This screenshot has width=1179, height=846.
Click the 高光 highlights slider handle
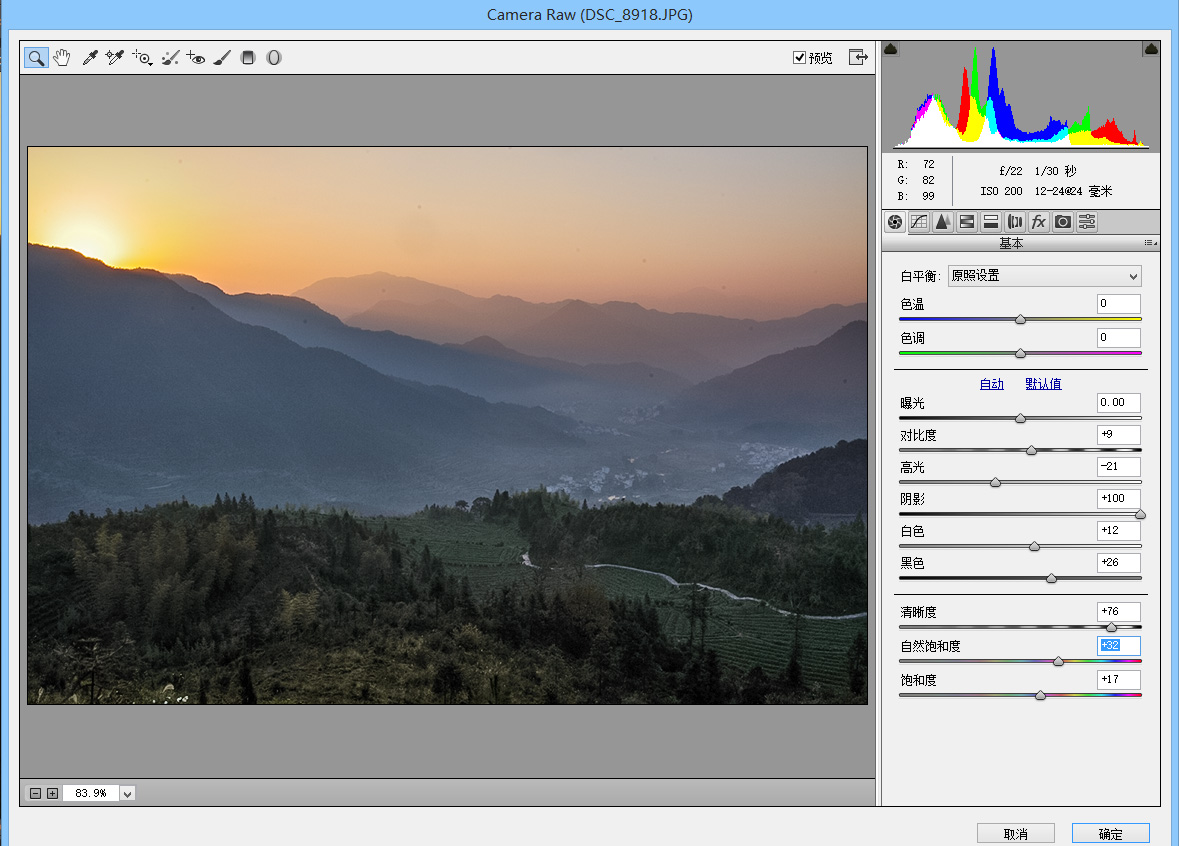pos(996,482)
